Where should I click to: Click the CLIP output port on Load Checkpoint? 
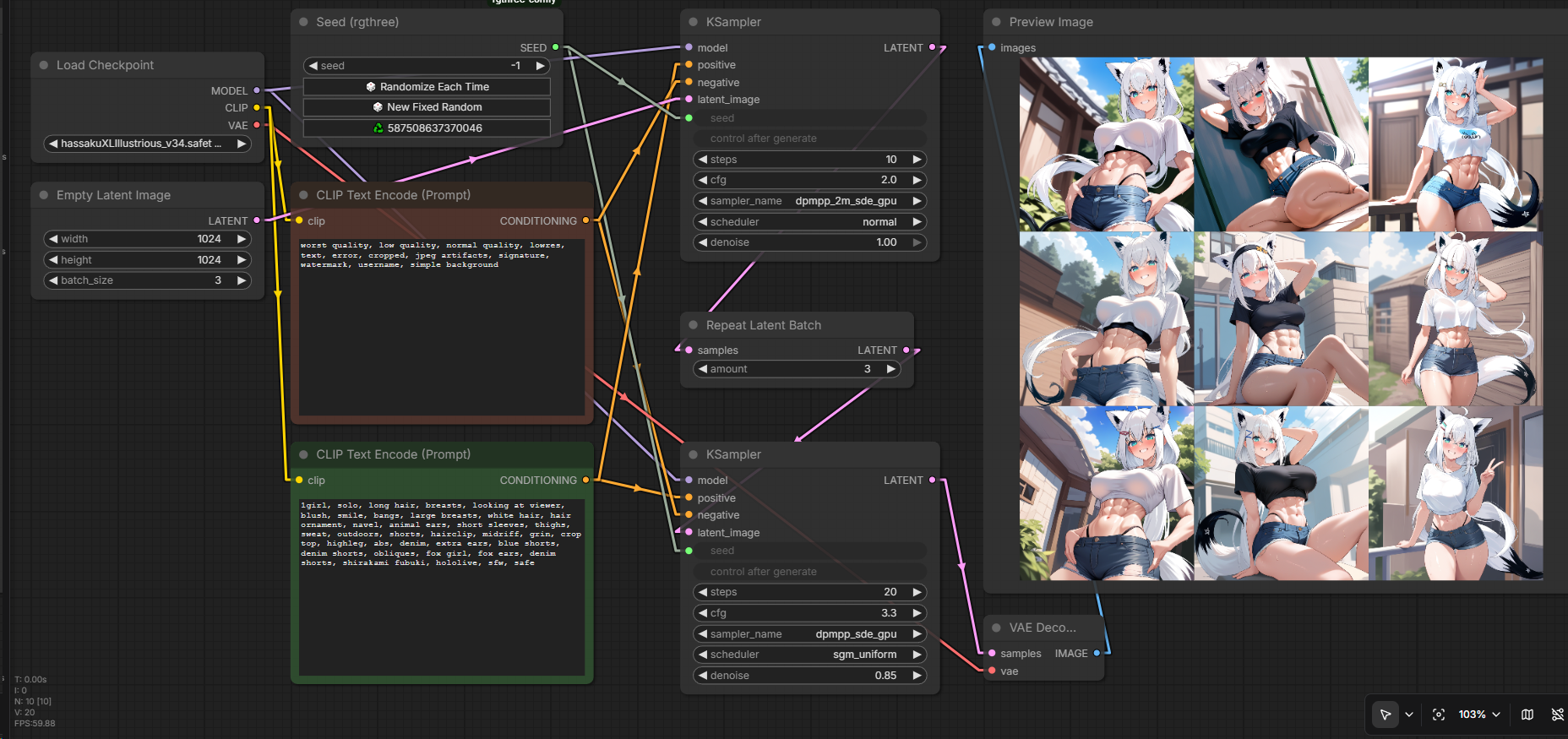pyautogui.click(x=257, y=108)
